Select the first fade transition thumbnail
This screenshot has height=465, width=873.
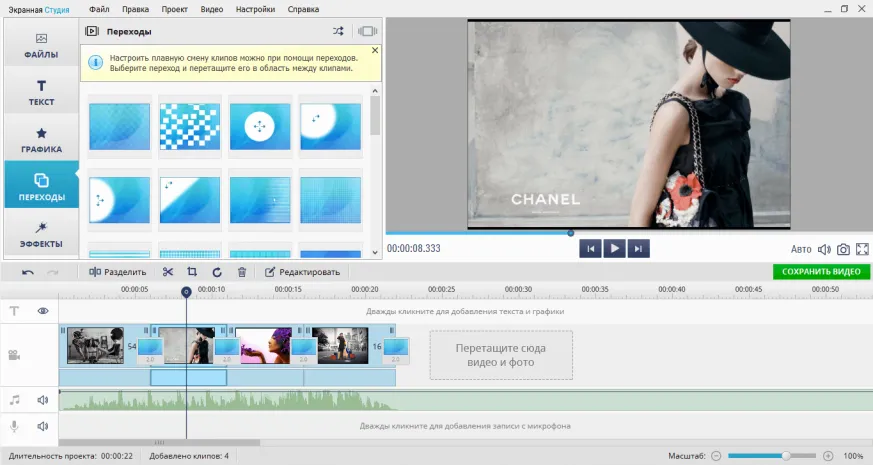[x=120, y=126]
